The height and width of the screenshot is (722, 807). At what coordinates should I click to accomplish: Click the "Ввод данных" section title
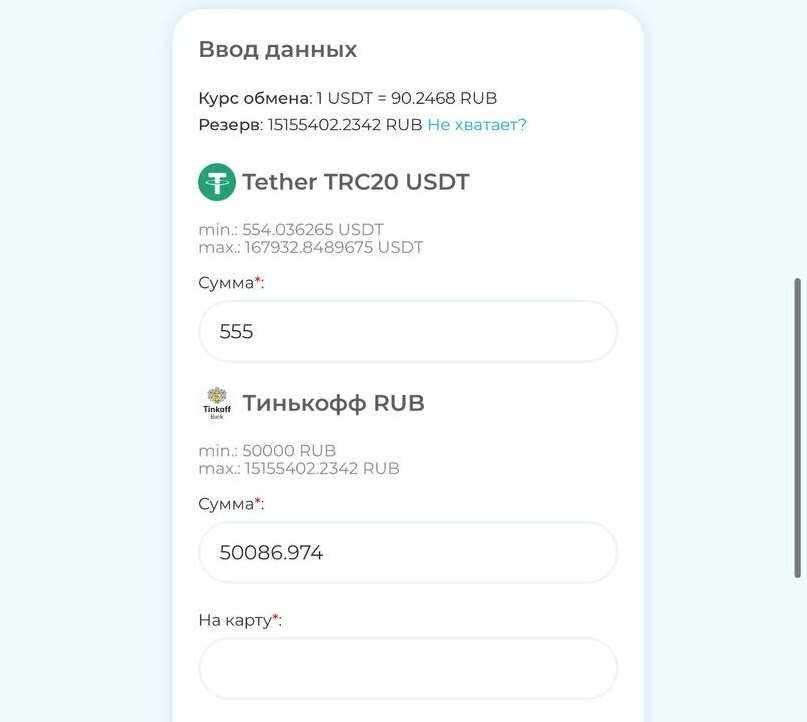pos(277,49)
